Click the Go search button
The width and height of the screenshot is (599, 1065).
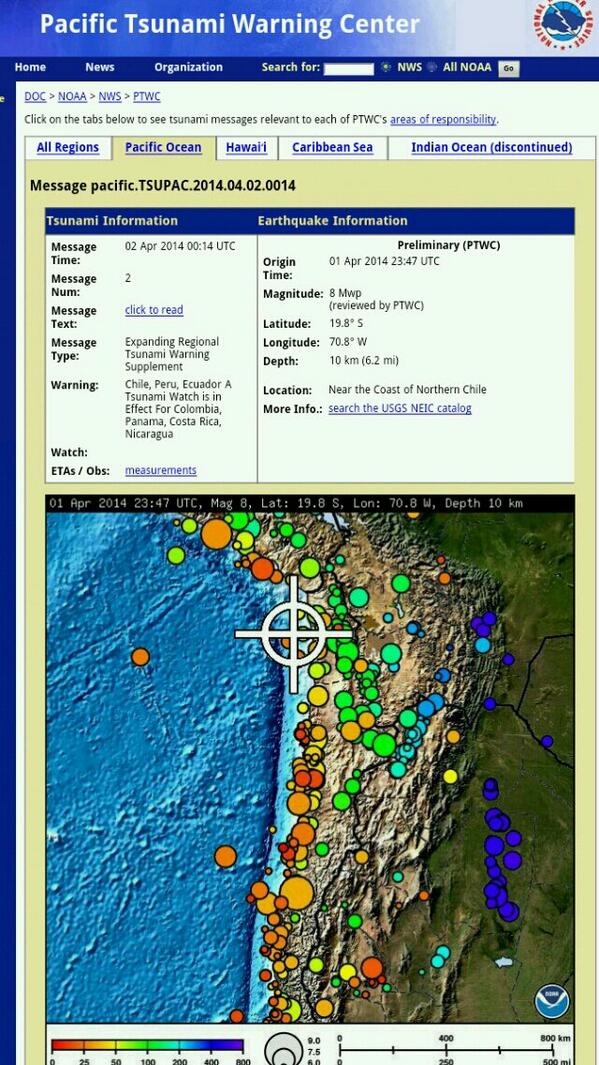[509, 69]
